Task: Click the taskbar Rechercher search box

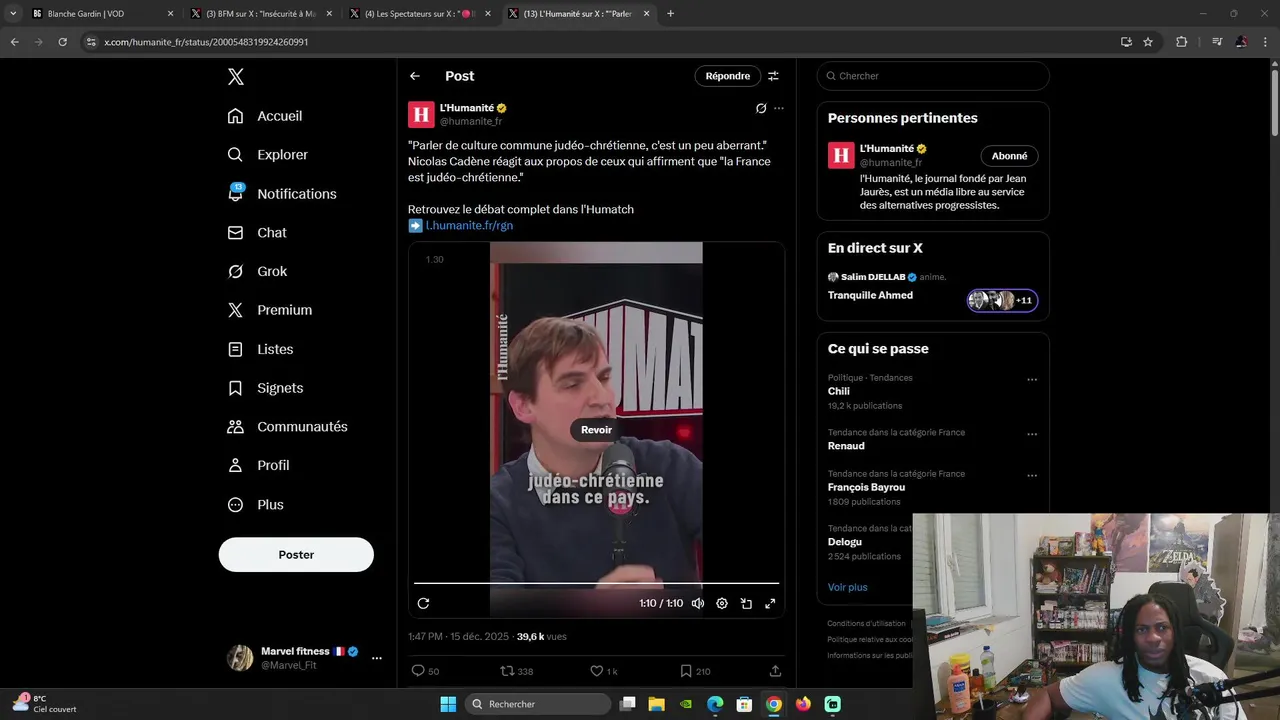Action: 538,704
